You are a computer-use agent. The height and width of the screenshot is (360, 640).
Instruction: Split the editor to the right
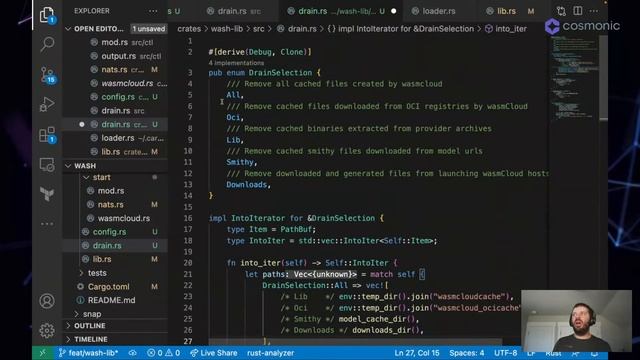tap(578, 11)
